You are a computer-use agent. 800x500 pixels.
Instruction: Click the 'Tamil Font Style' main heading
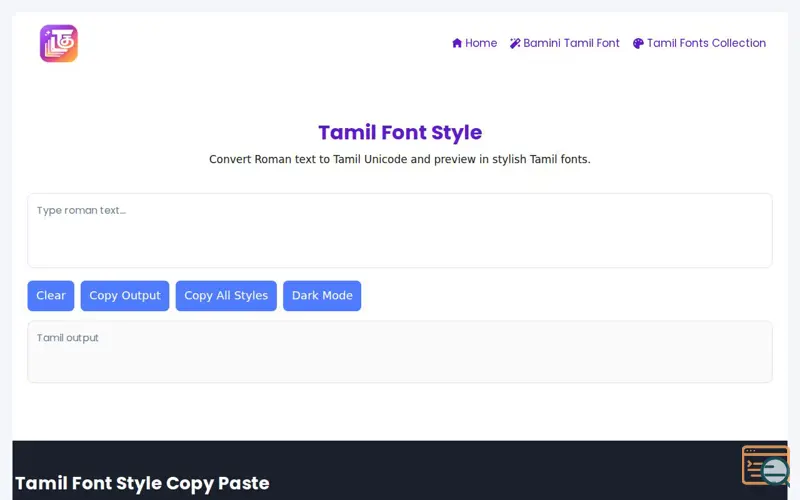(x=400, y=133)
